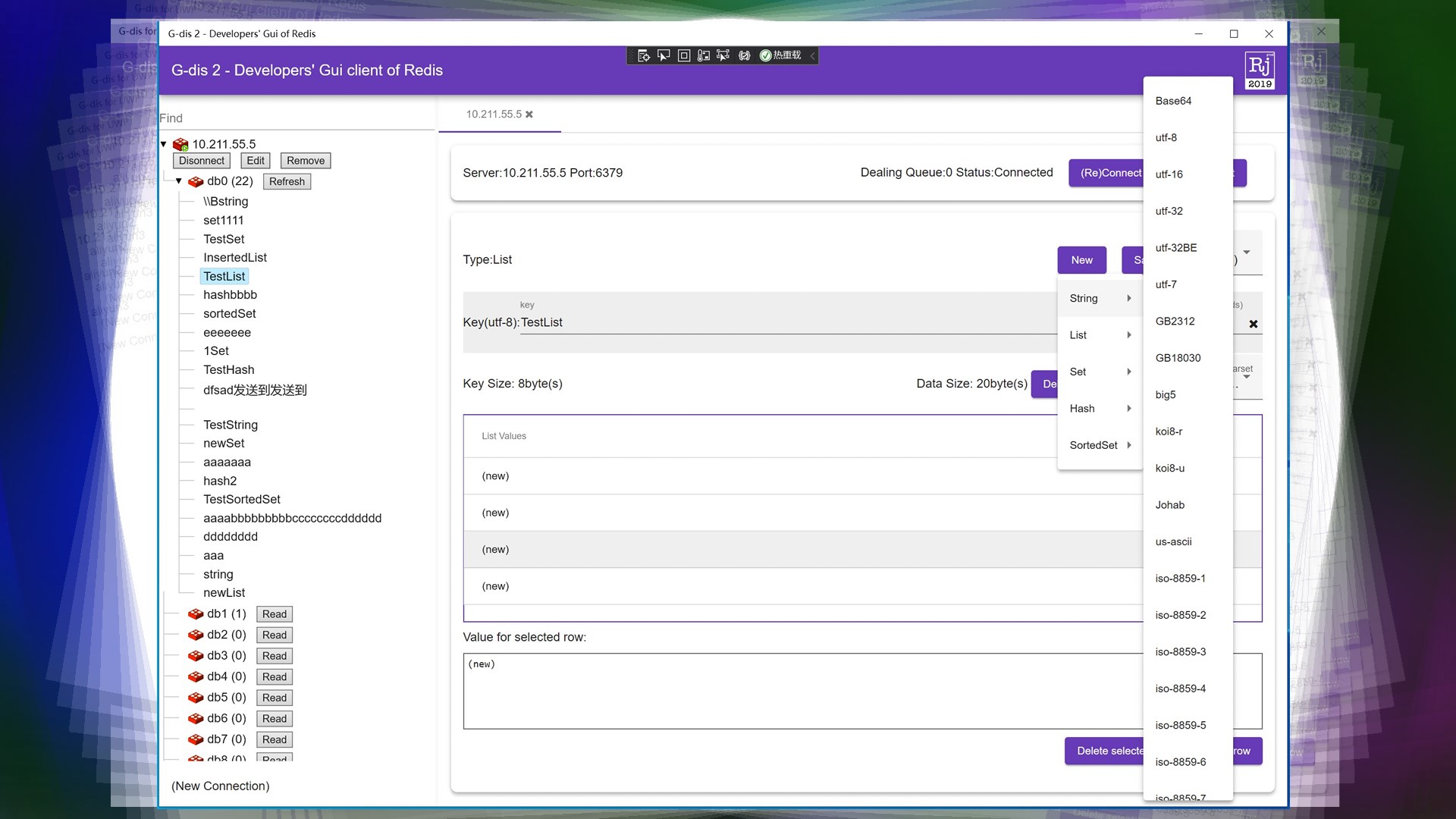The width and height of the screenshot is (1456, 819).
Task: Open the SortedSet submenu
Action: pyautogui.click(x=1100, y=446)
